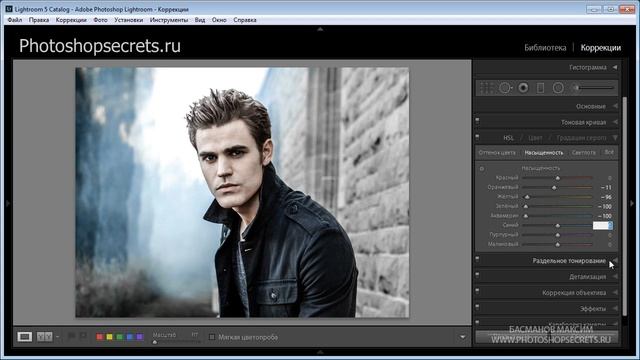640x360 pixels.
Task: Select the Radial Filter tool
Action: point(558,88)
